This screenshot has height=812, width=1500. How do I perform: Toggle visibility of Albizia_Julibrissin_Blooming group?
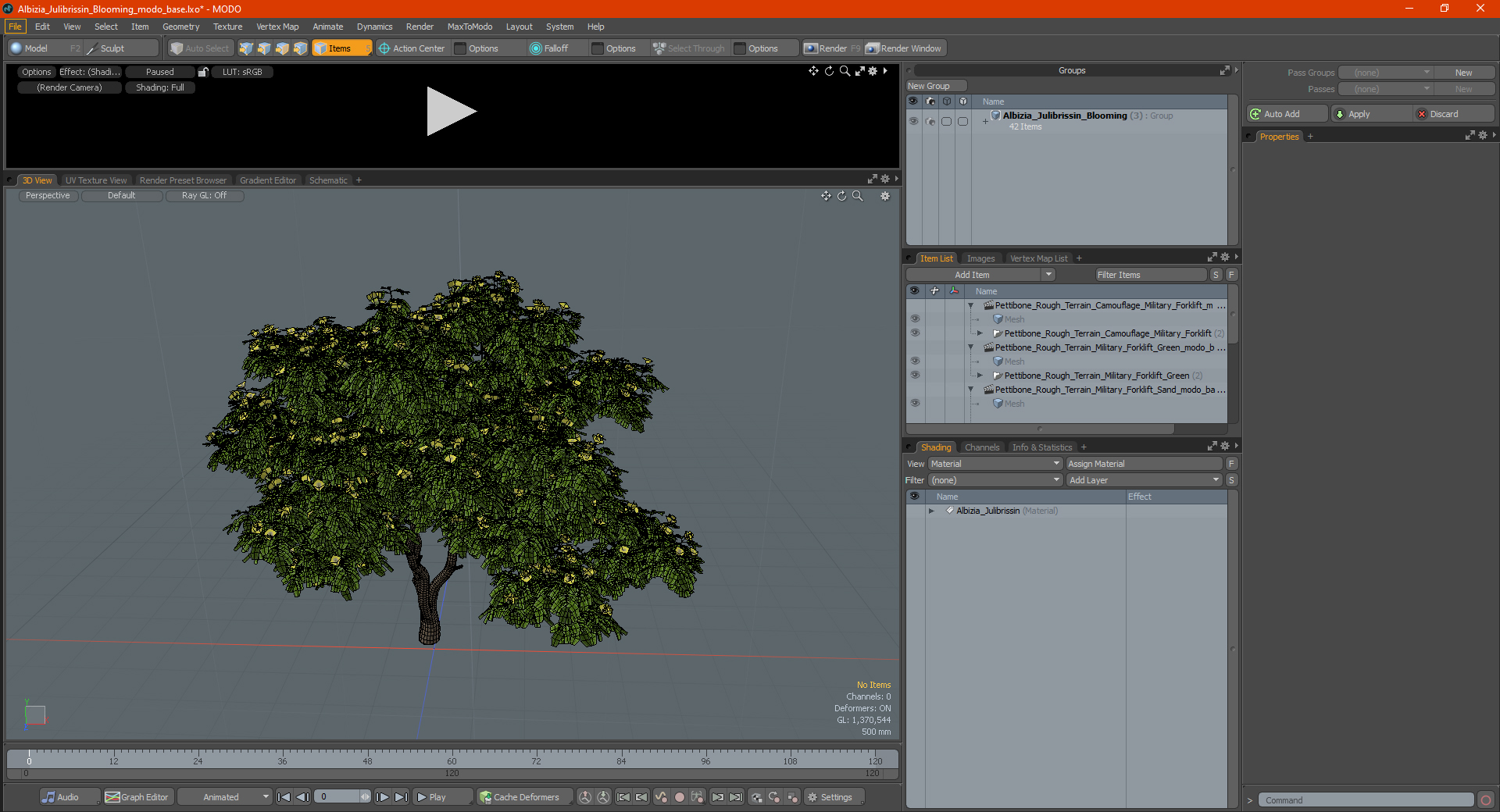[x=913, y=121]
